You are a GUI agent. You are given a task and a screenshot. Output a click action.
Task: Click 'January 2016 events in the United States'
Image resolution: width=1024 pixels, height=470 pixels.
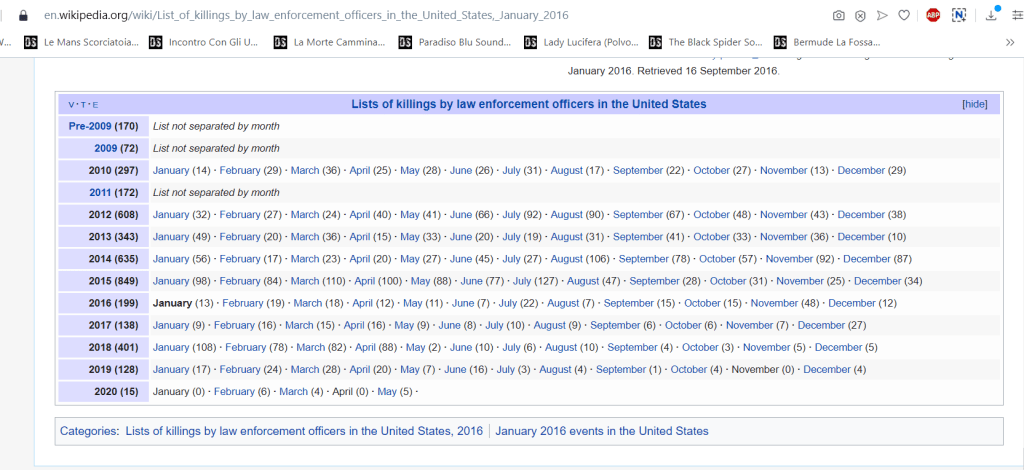[601, 431]
